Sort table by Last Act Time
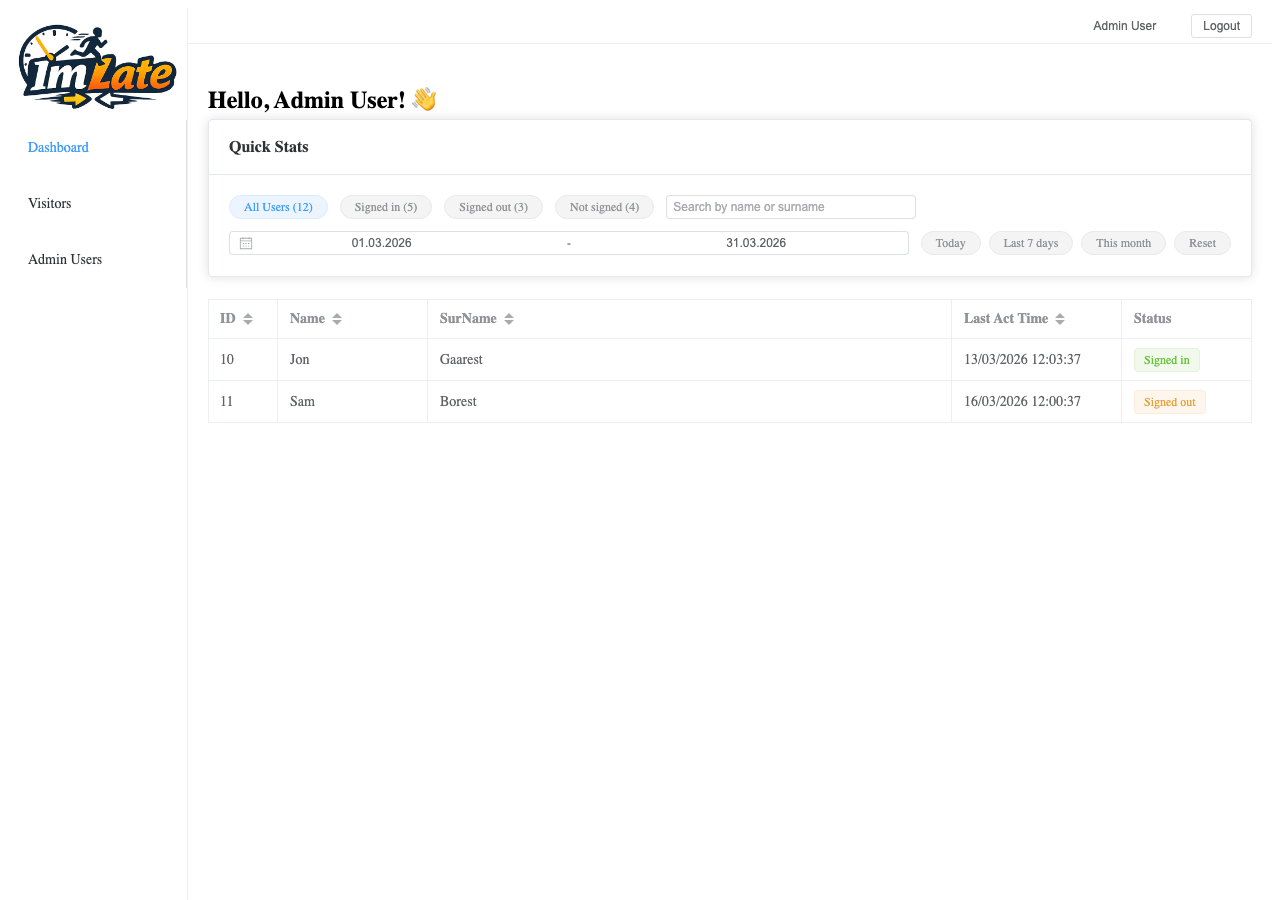This screenshot has height=900, width=1280. (1060, 319)
